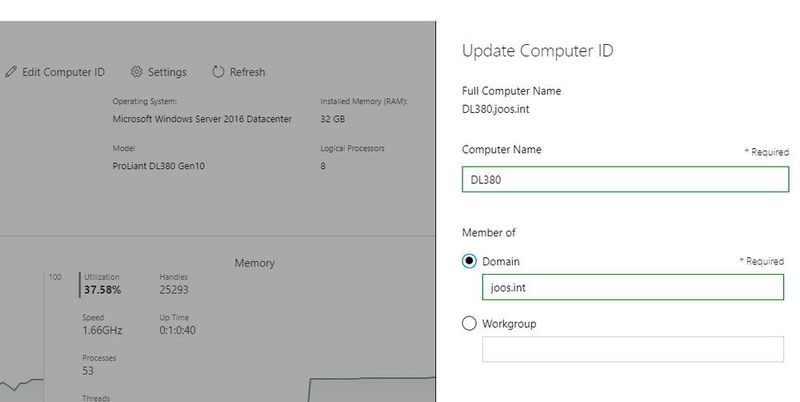Click the ProLiant DL380 Gen10 model text

coord(159,166)
